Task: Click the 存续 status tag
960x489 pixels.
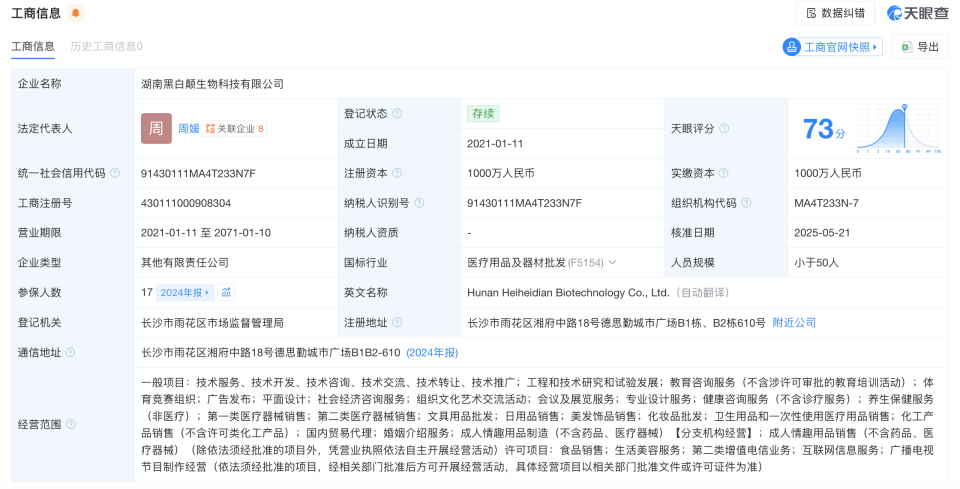Action: 483,113
